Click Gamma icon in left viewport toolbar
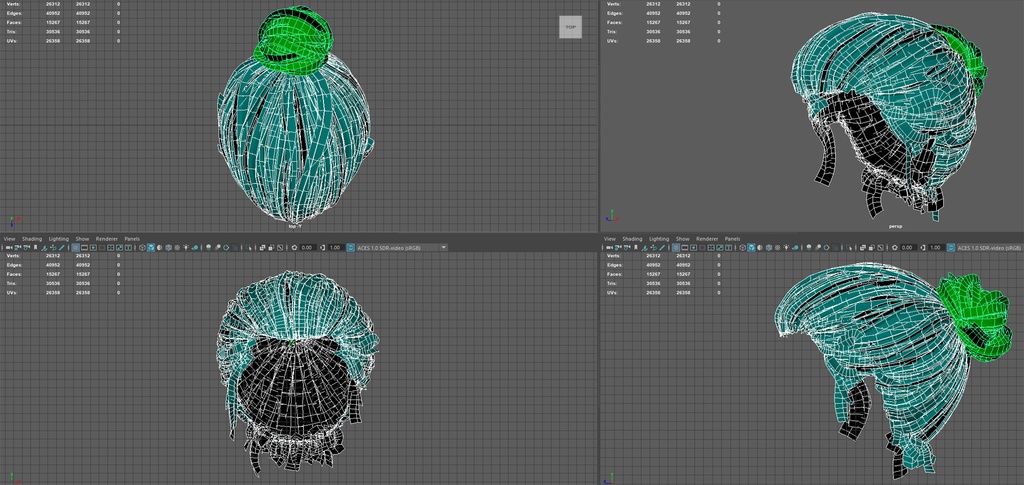 (x=323, y=247)
